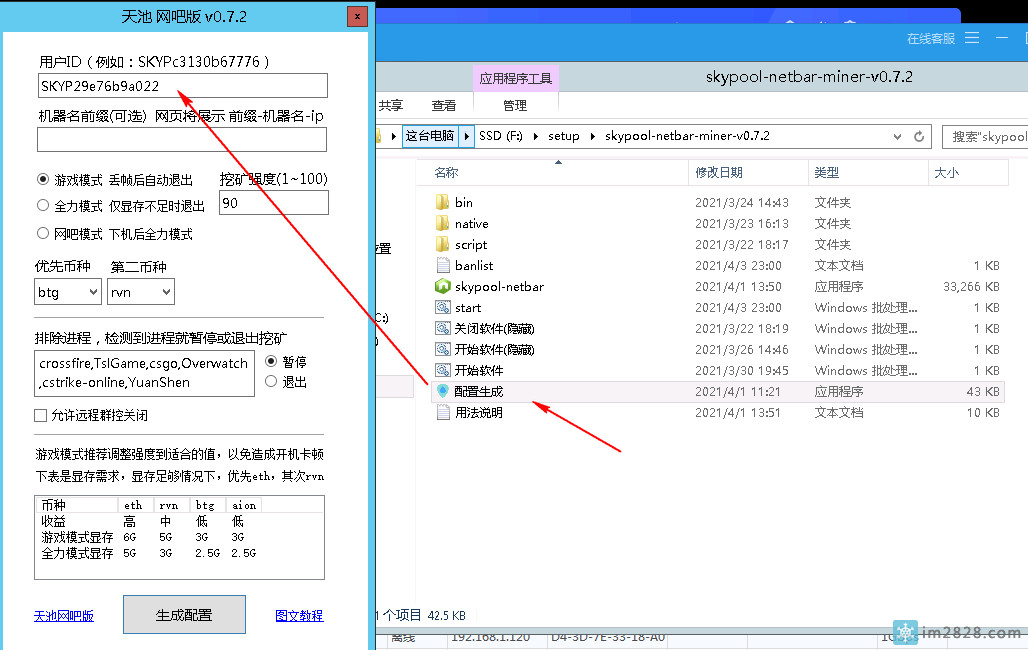Open the native folder icon
Screen dimensions: 1028x650
[443, 223]
